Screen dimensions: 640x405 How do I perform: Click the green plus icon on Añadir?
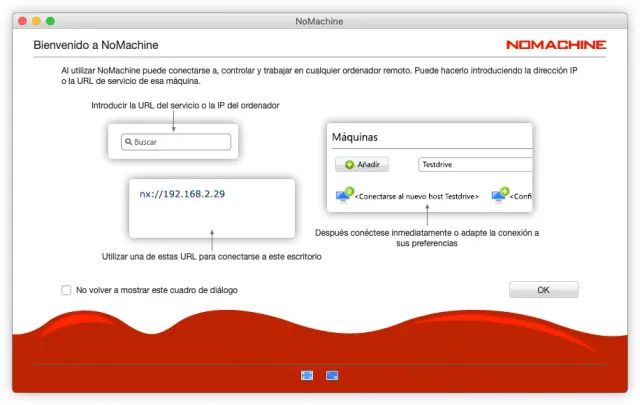(x=349, y=165)
